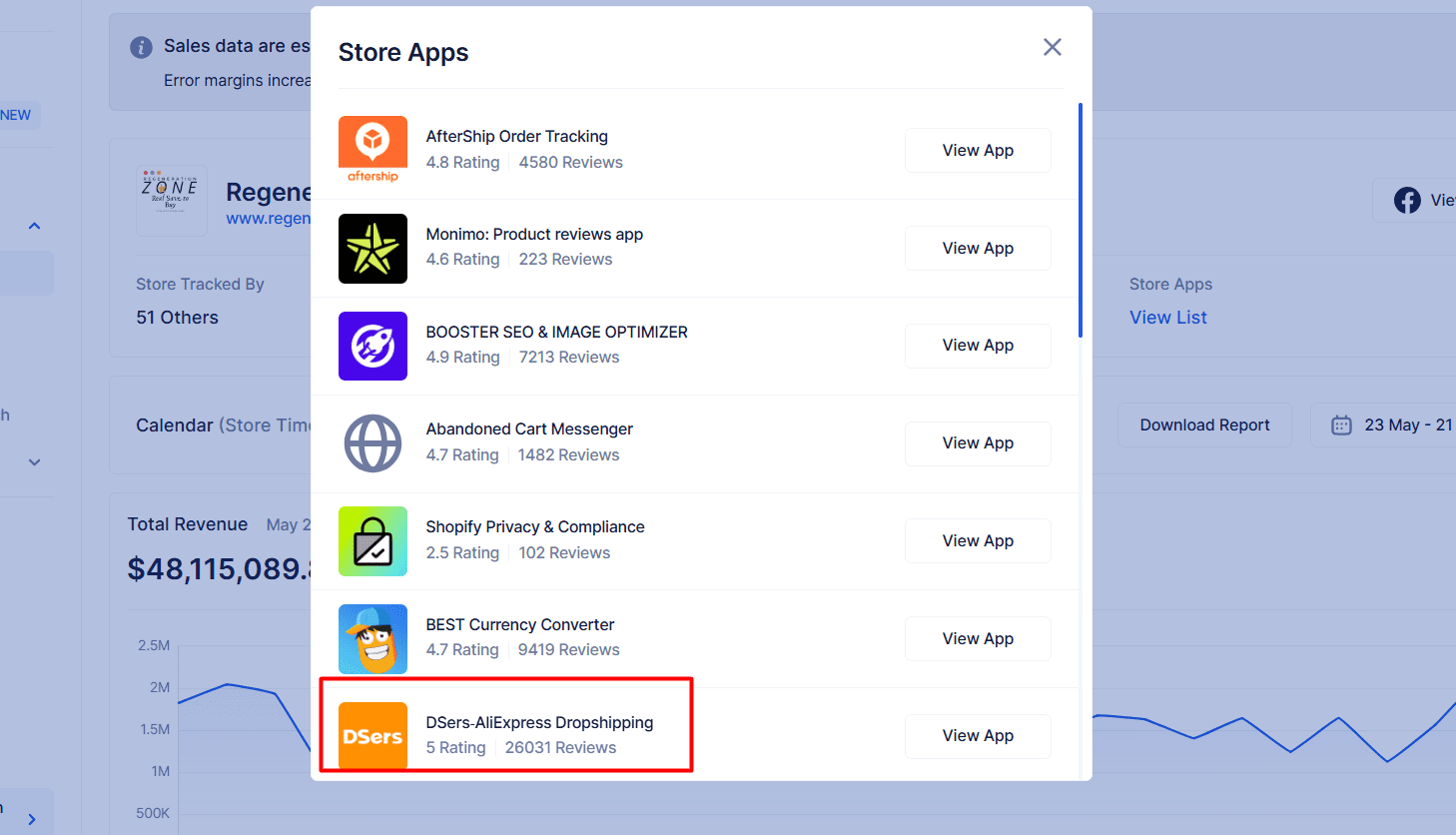Viewport: 1456px width, 835px height.
Task: Click the sidebar right arrow chevron
Action: click(32, 819)
